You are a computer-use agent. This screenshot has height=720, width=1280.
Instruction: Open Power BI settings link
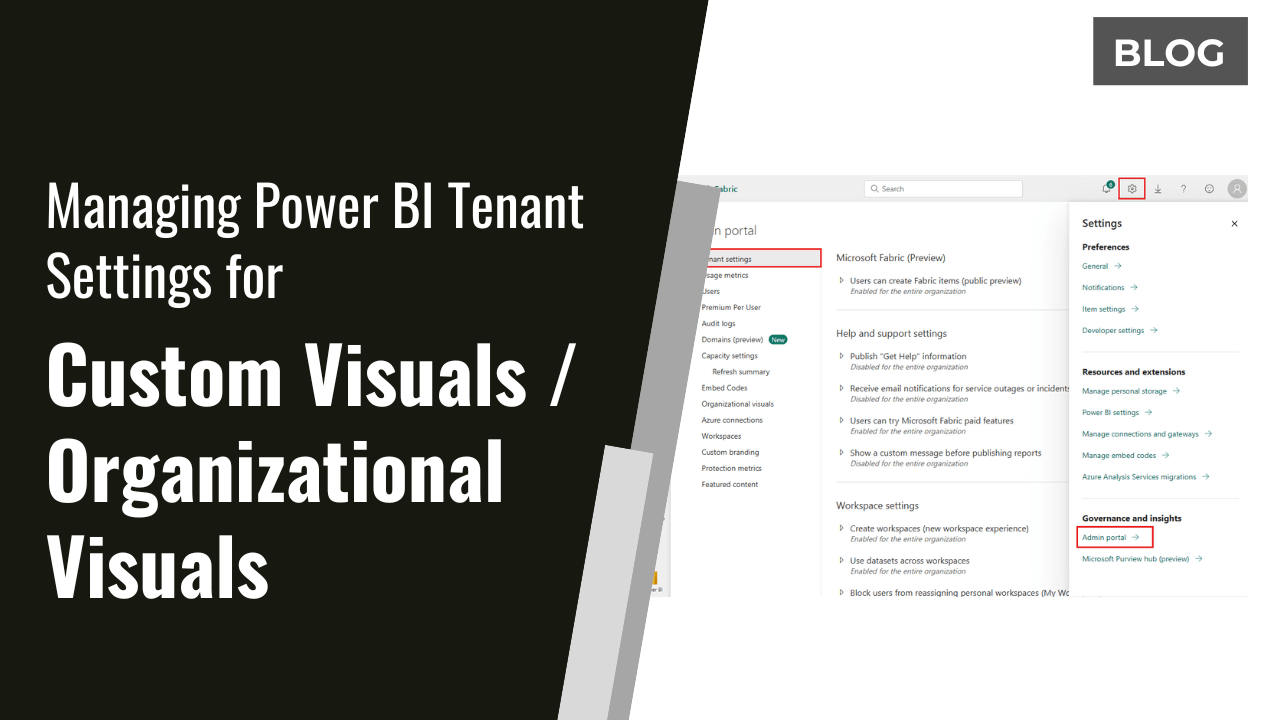point(1117,412)
